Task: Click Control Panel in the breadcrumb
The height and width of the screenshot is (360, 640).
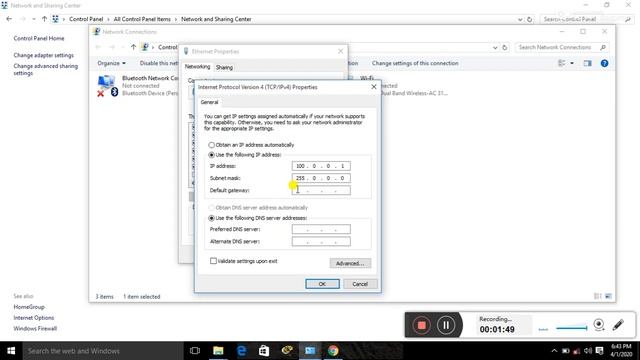Action: [x=86, y=19]
